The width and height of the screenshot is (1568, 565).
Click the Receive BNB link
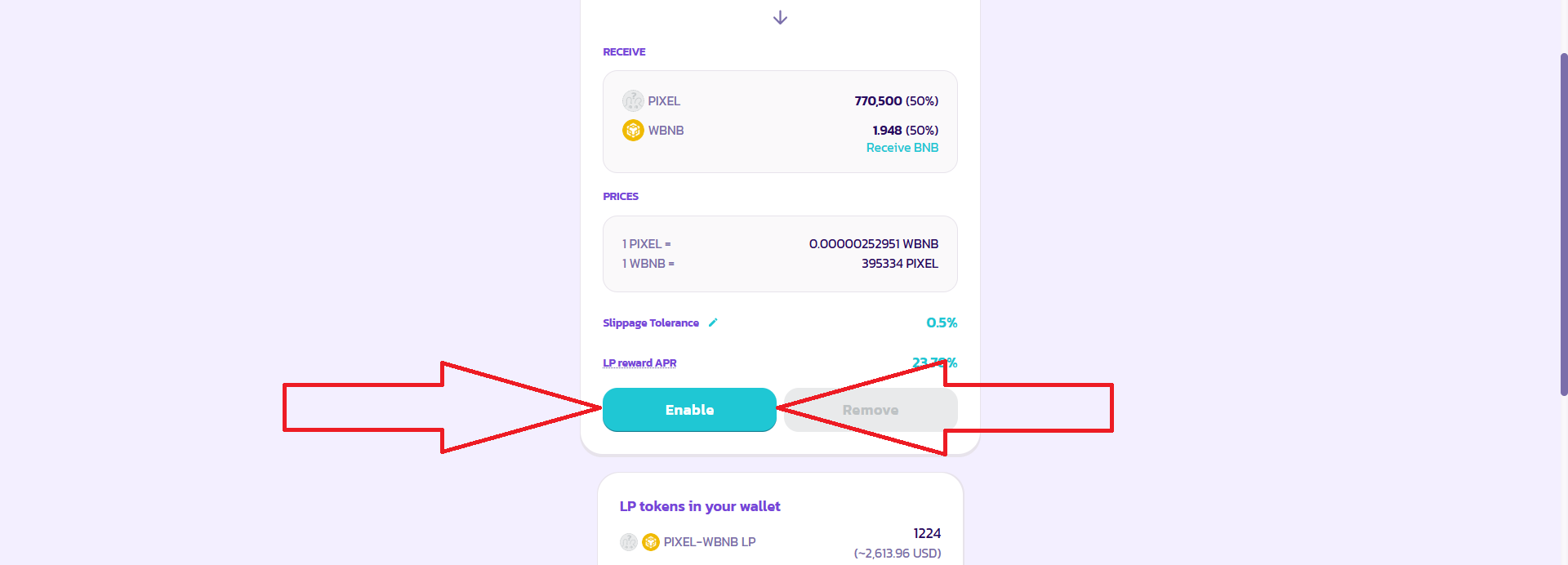(902, 148)
